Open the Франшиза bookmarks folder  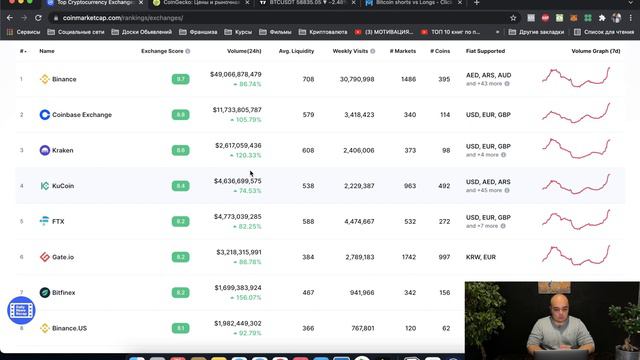click(x=198, y=32)
